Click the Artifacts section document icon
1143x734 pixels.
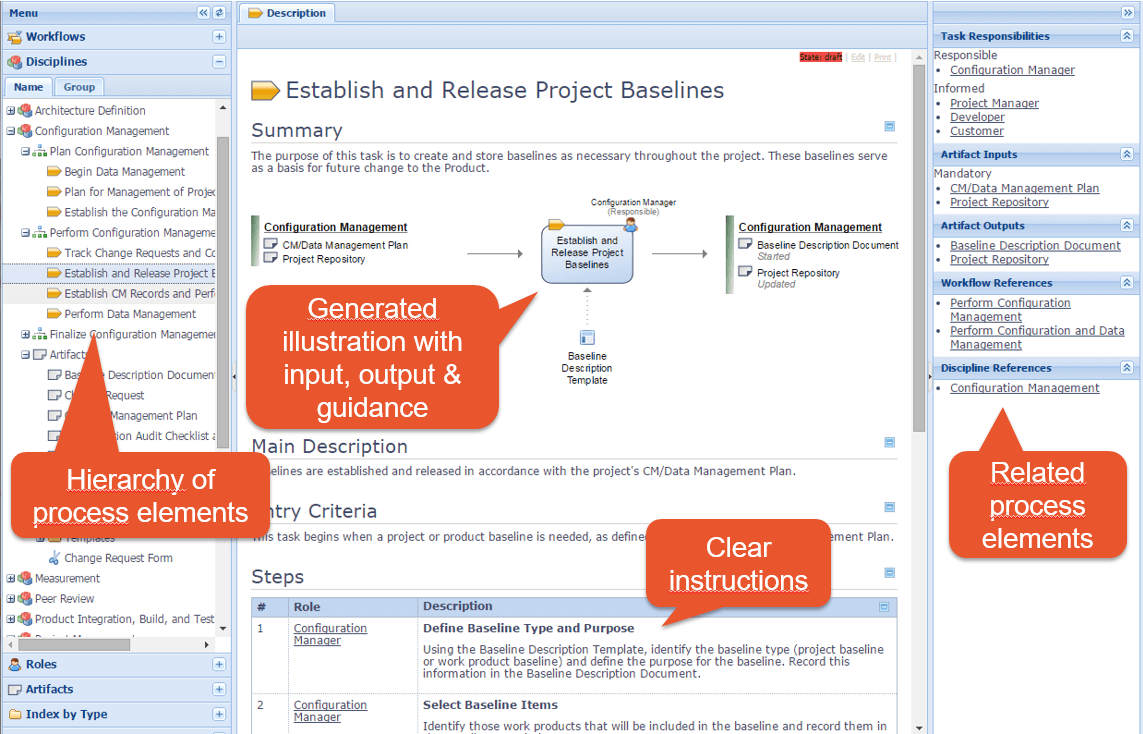14,690
